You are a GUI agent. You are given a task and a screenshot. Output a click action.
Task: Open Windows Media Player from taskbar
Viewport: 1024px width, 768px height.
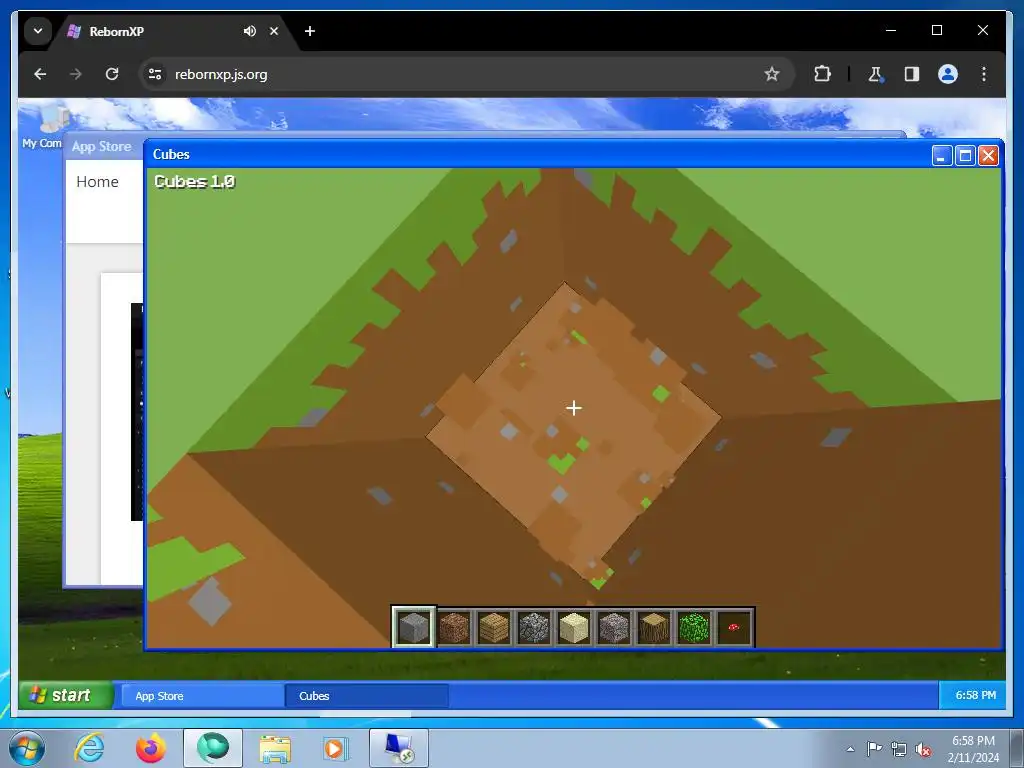336,748
